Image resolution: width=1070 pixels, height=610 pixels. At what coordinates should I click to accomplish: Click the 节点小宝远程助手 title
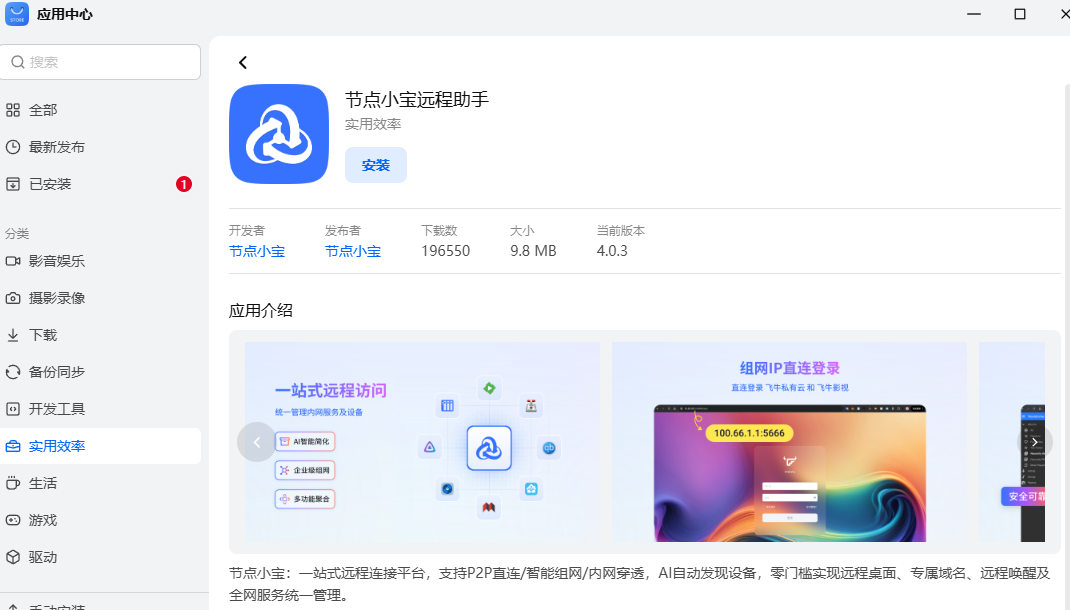[x=417, y=100]
